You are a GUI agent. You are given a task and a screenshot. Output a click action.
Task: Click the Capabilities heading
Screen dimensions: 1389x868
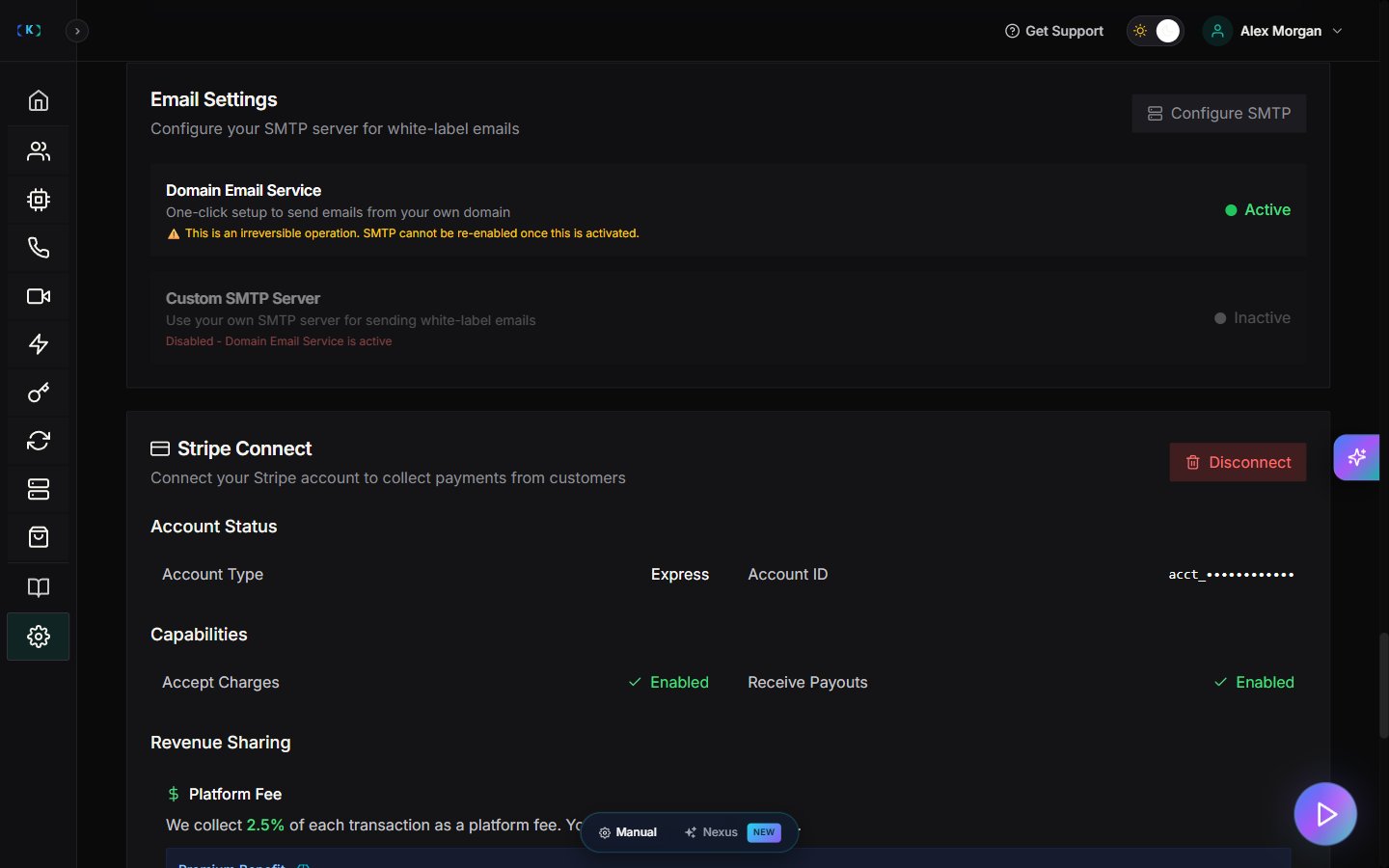point(199,634)
